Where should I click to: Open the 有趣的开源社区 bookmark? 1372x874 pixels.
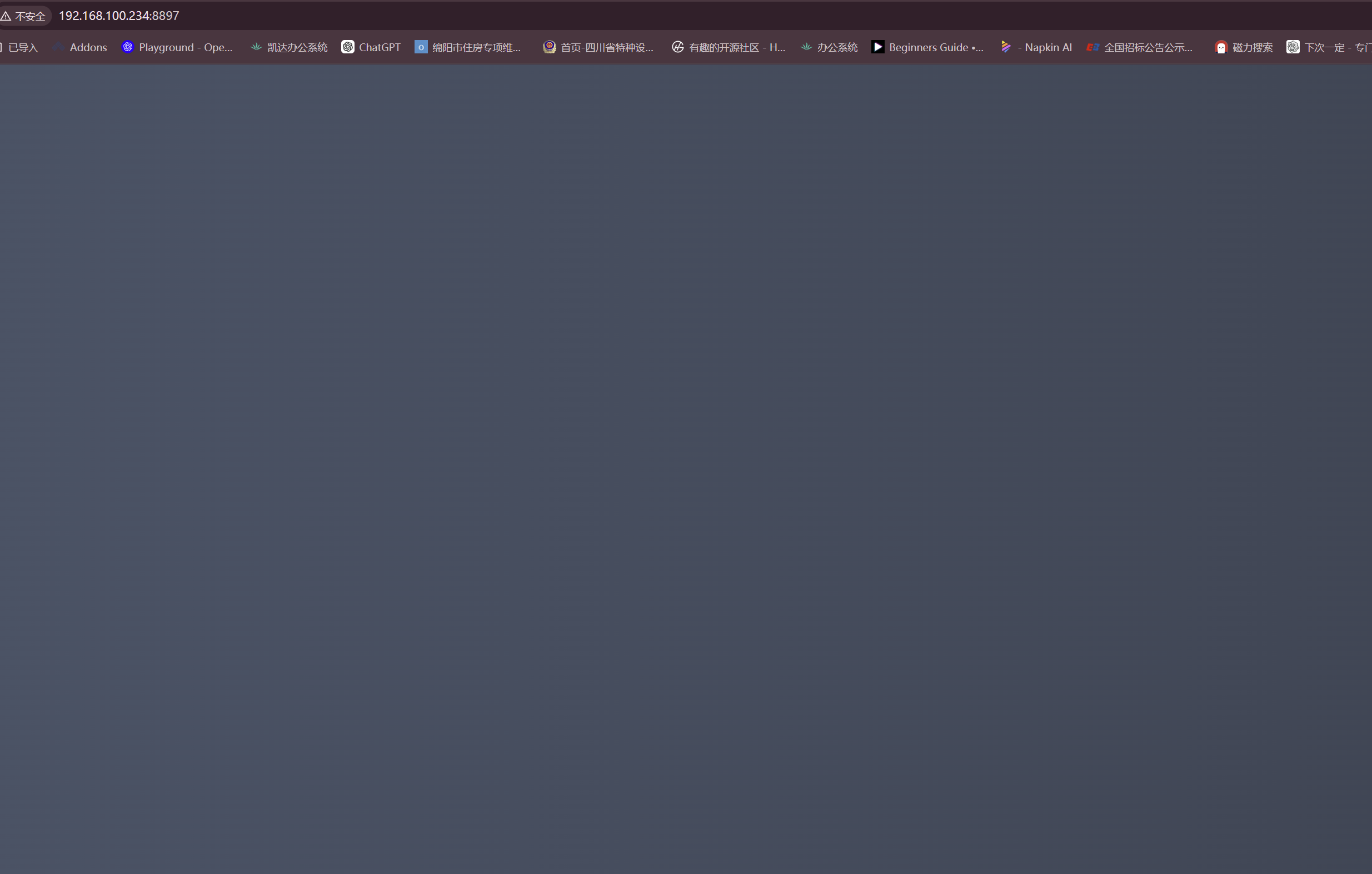[x=729, y=47]
